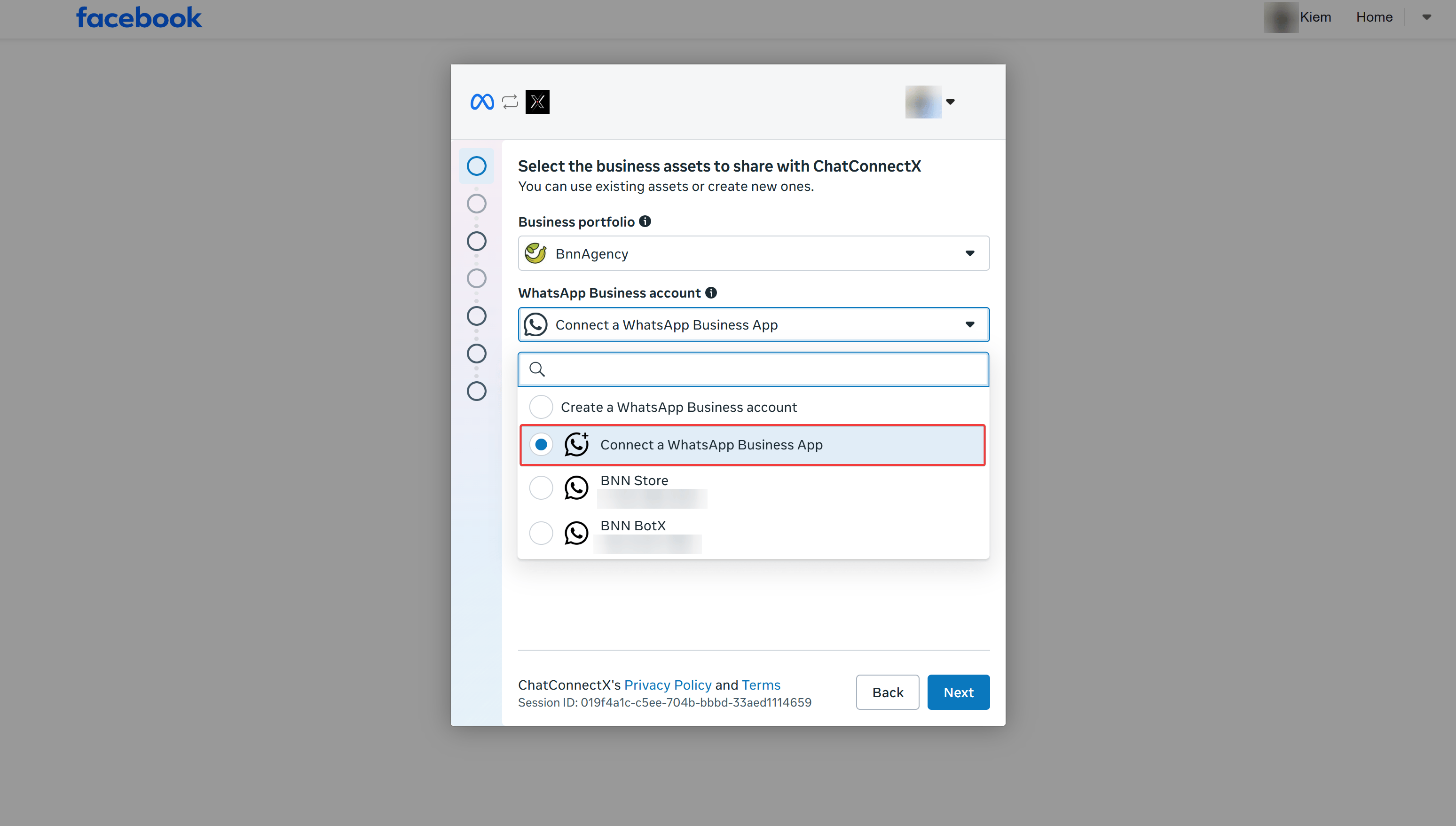Click the Next button
This screenshot has height=826, width=1456.
pyautogui.click(x=959, y=692)
